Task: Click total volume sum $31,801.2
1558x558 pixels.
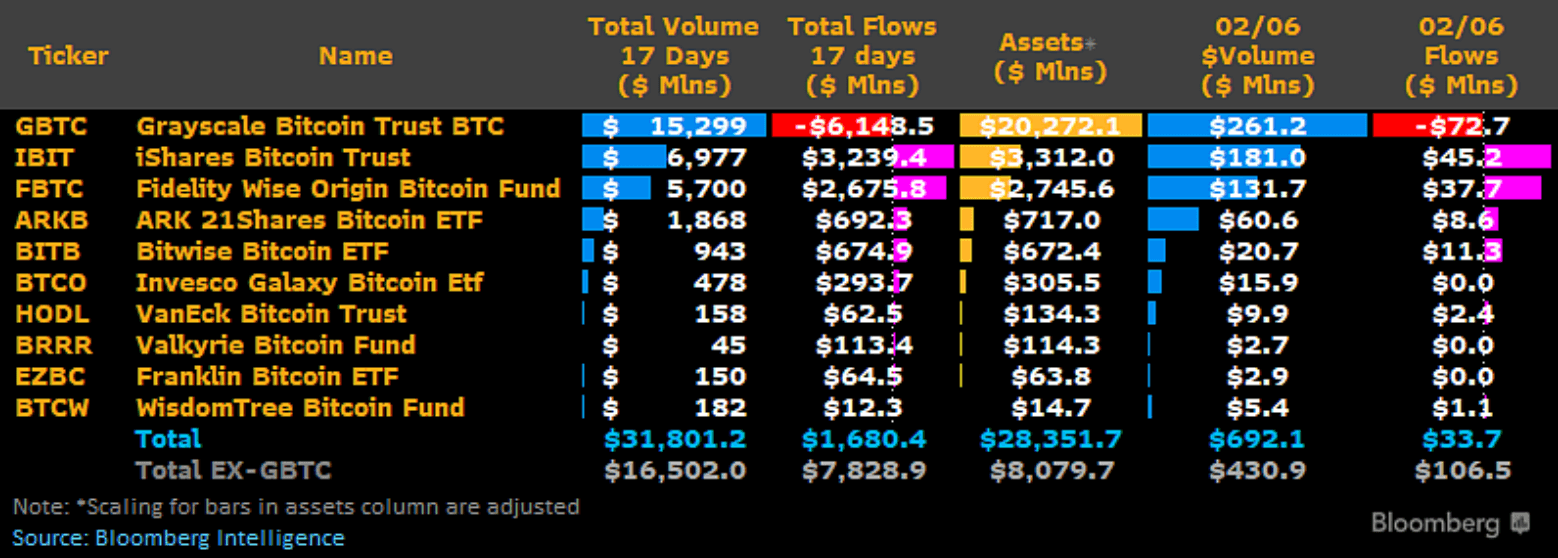Action: [675, 438]
